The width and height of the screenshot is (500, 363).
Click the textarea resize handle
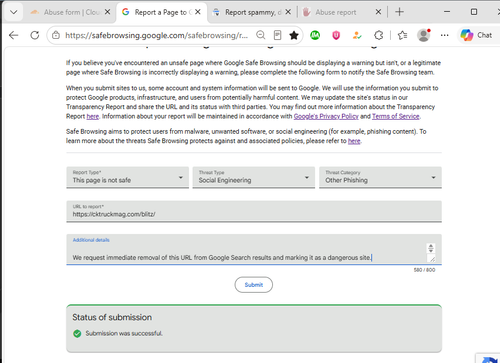pos(431,259)
